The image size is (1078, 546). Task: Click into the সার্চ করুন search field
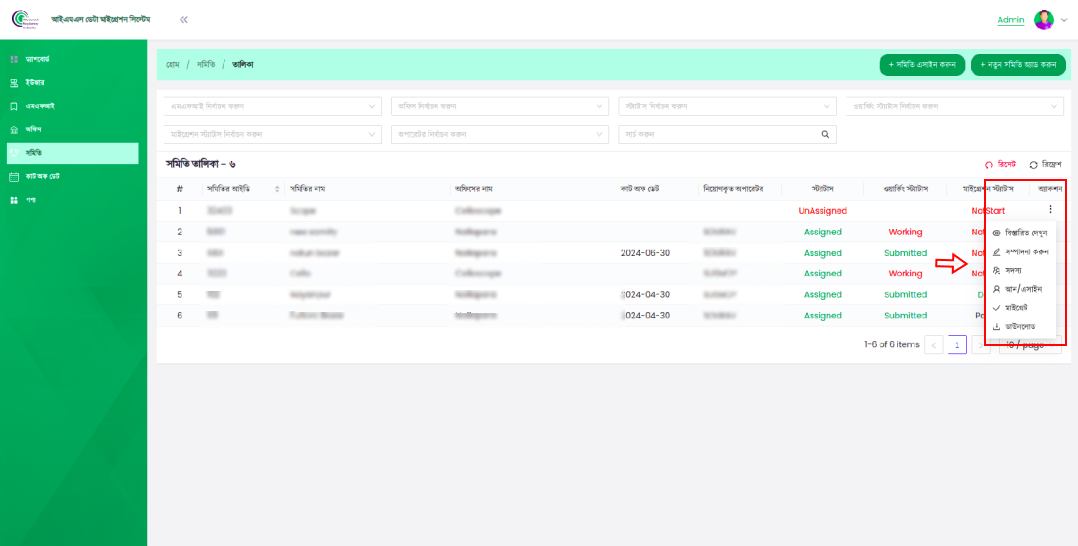click(x=715, y=134)
